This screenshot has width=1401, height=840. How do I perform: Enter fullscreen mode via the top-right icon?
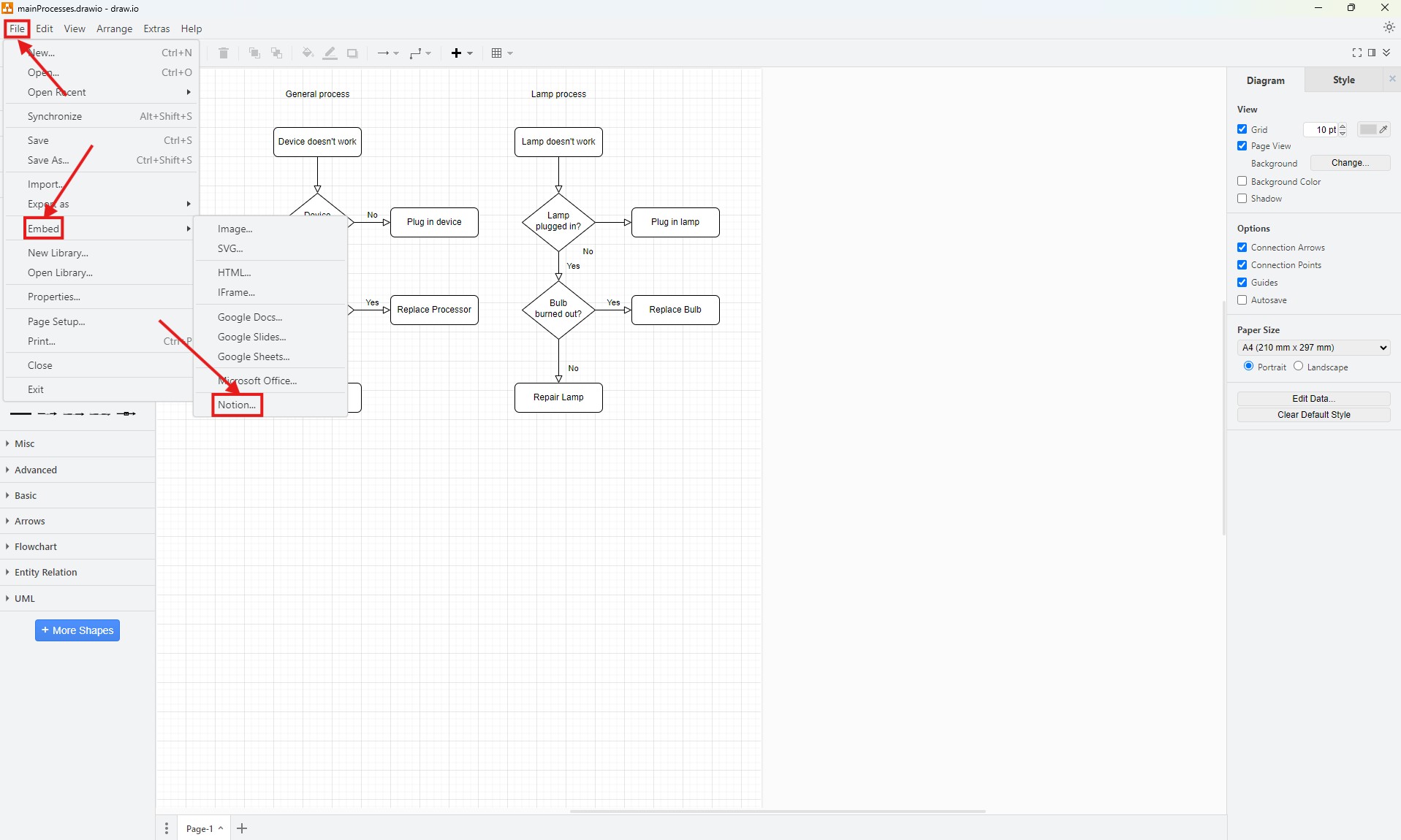(x=1356, y=53)
